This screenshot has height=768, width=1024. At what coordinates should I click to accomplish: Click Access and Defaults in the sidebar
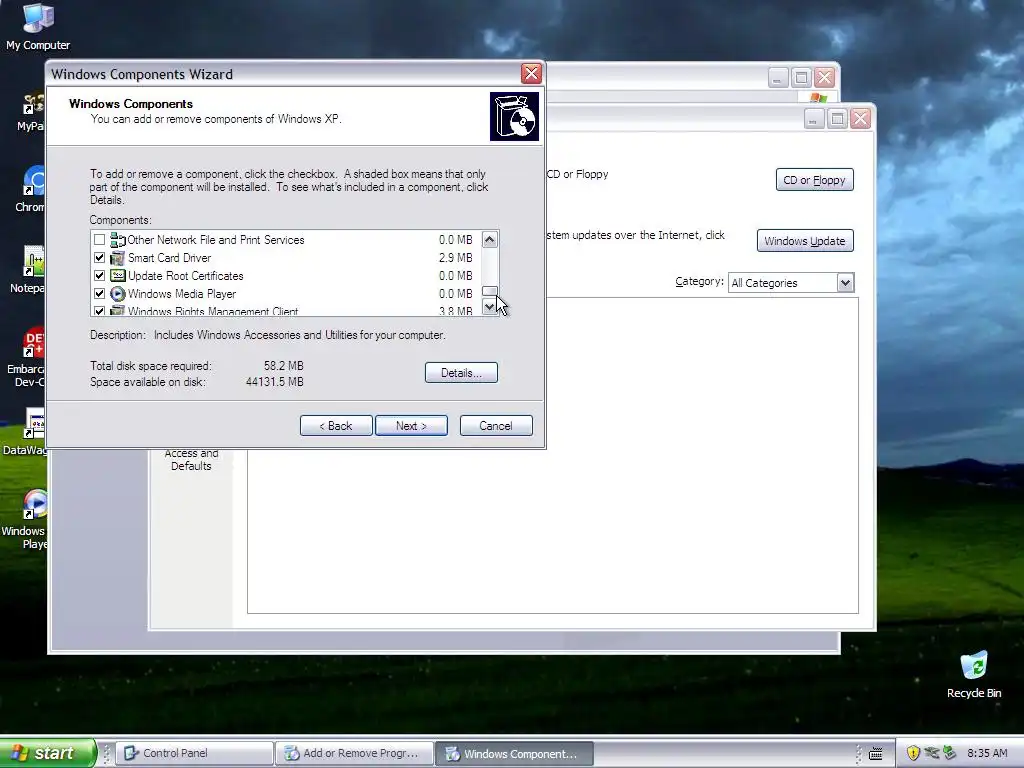[191, 460]
